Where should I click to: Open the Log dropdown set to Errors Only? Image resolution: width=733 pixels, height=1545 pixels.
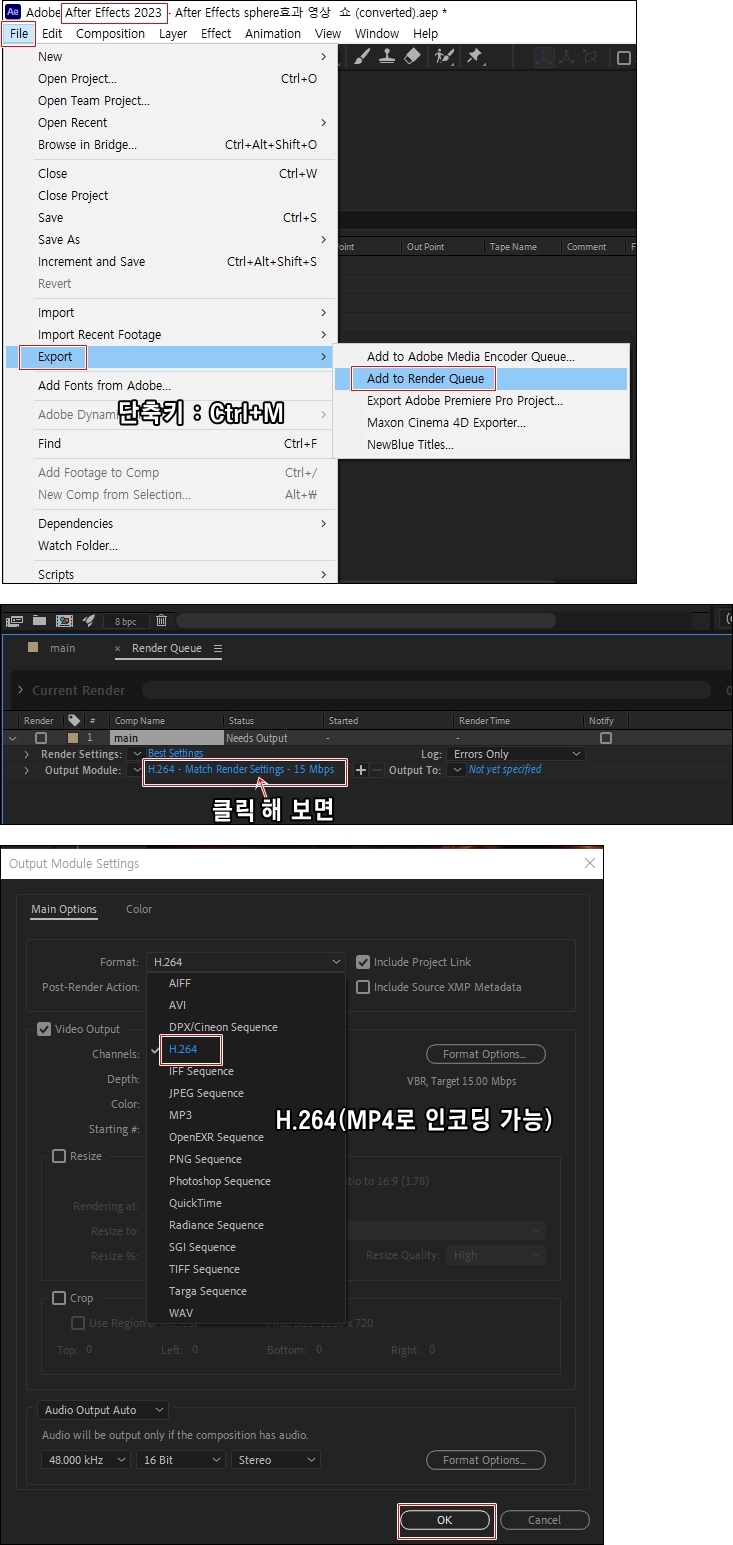pyautogui.click(x=516, y=754)
